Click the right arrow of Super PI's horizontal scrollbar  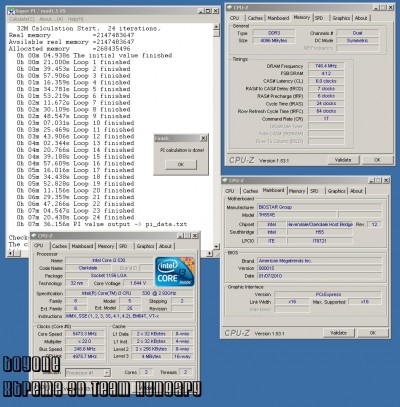[x=210, y=253]
